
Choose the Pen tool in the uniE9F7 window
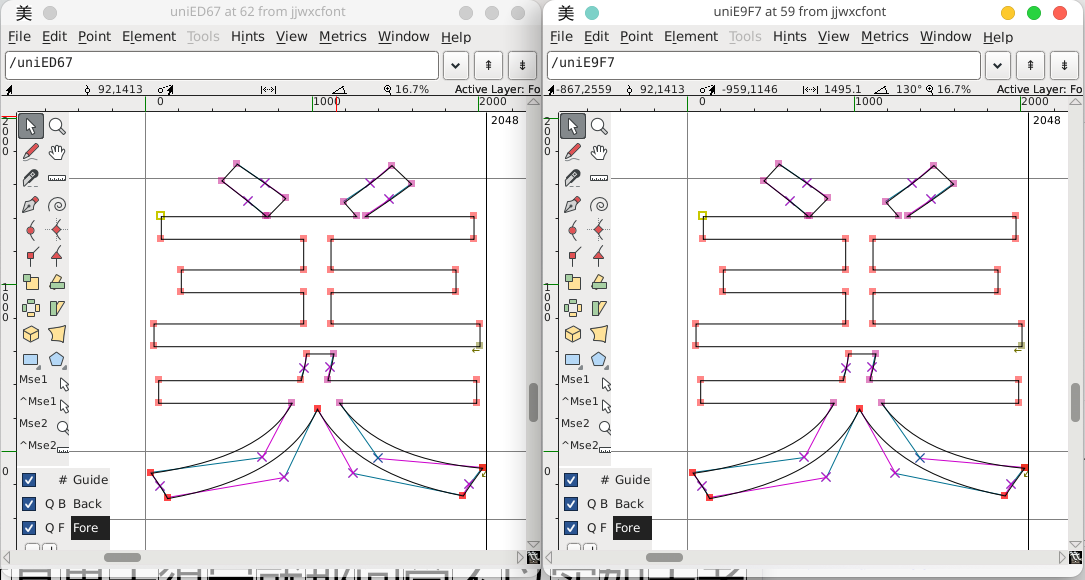pyautogui.click(x=573, y=204)
